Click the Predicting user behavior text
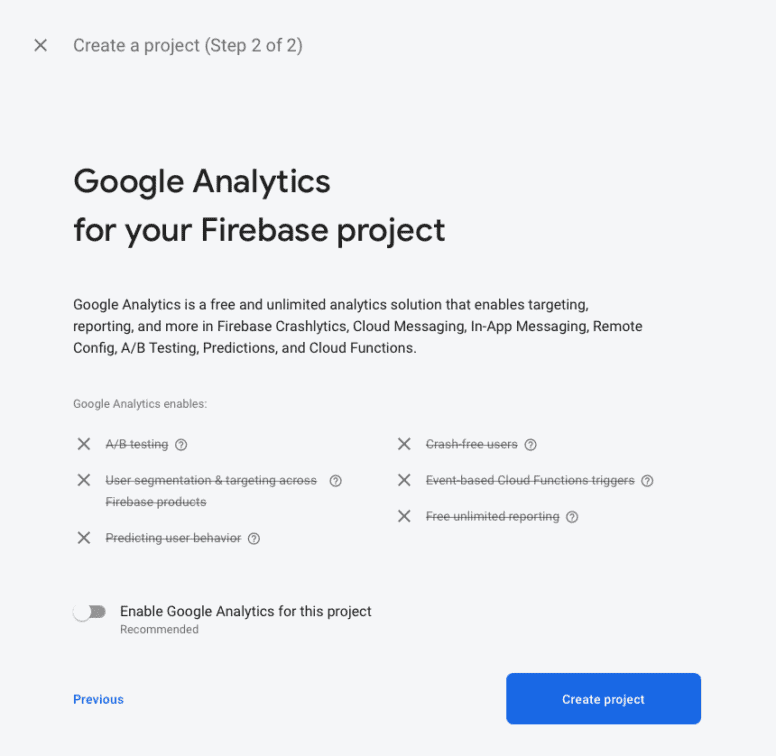Viewport: 776px width, 756px height. 173,538
